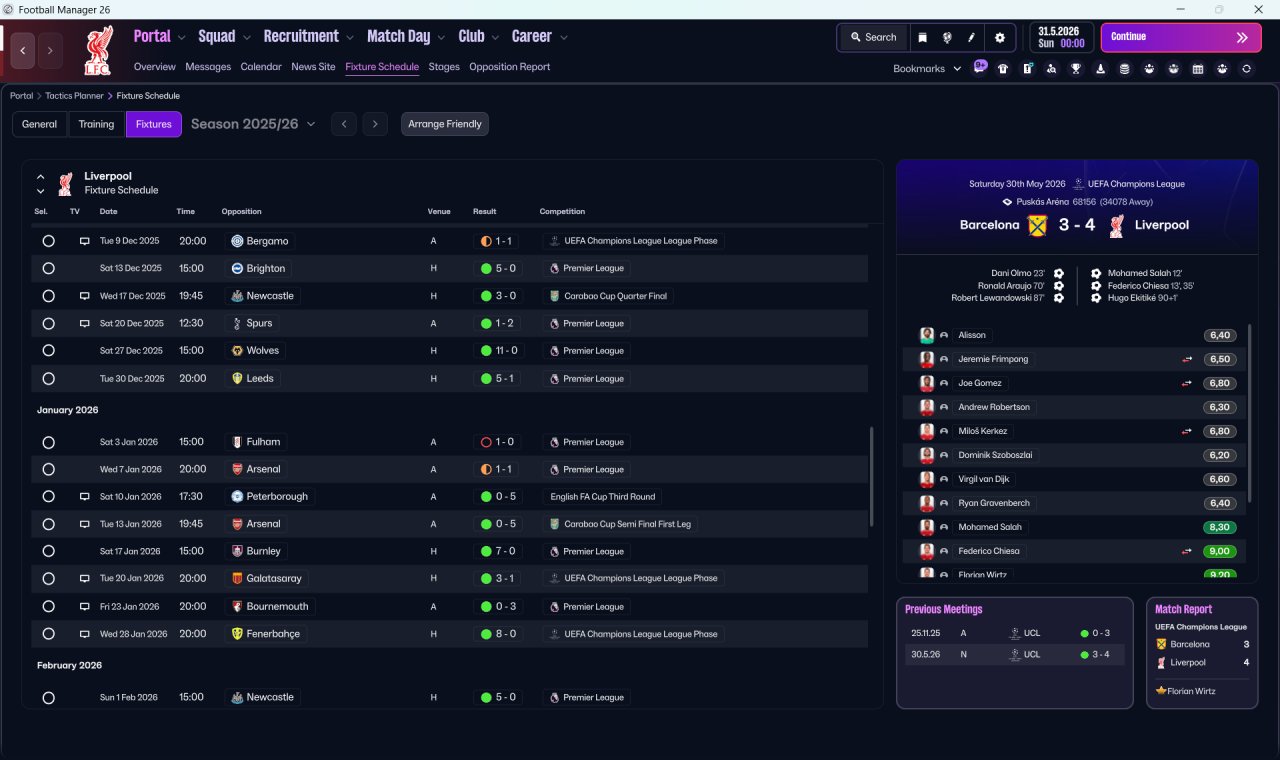This screenshot has width=1280, height=760.
Task: Click Federico Chiesa's 9,00 rating badge
Action: (1220, 551)
